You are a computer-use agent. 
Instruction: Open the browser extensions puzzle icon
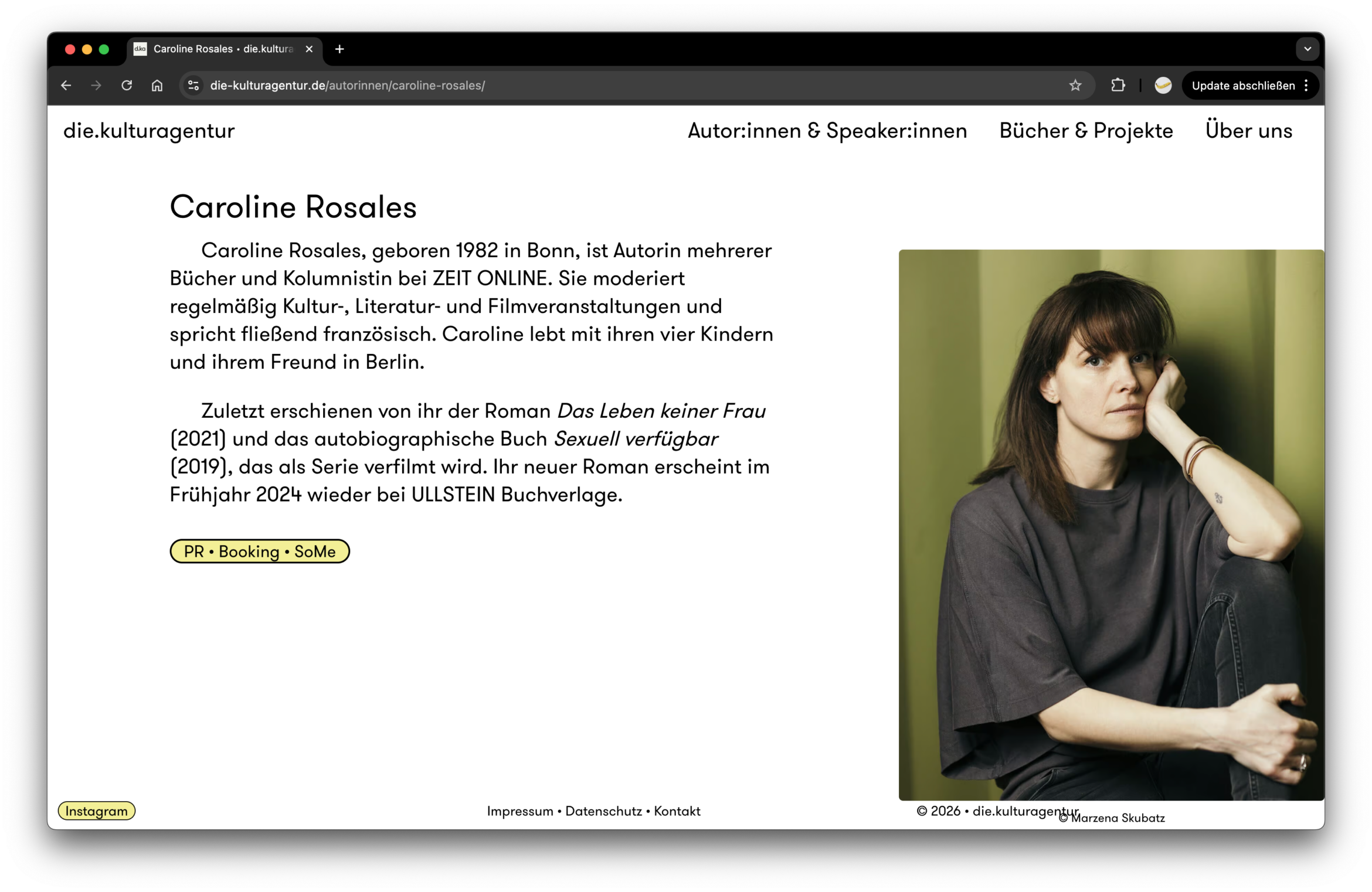point(1118,86)
